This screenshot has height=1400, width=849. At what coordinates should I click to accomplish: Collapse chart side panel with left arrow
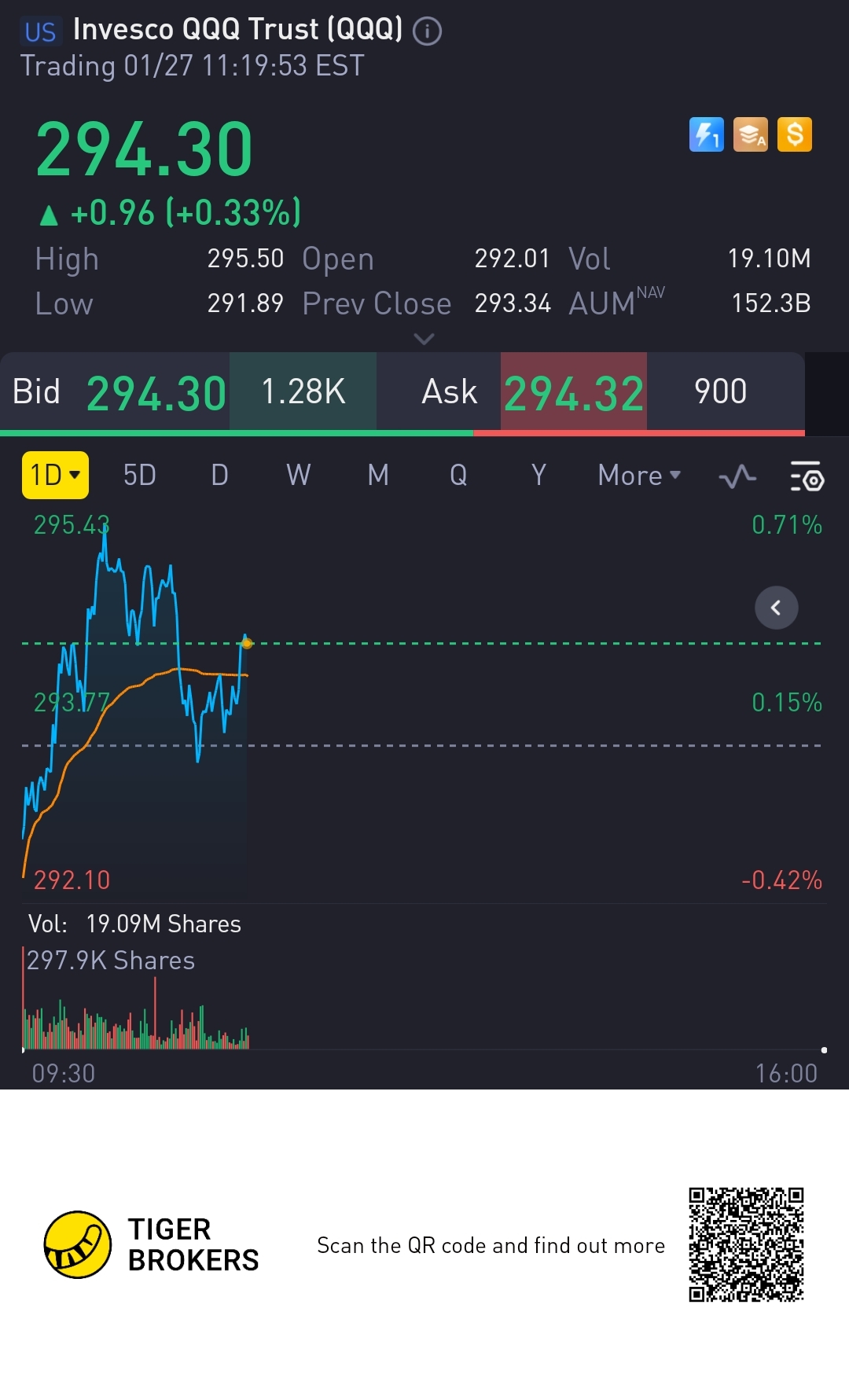(x=776, y=608)
